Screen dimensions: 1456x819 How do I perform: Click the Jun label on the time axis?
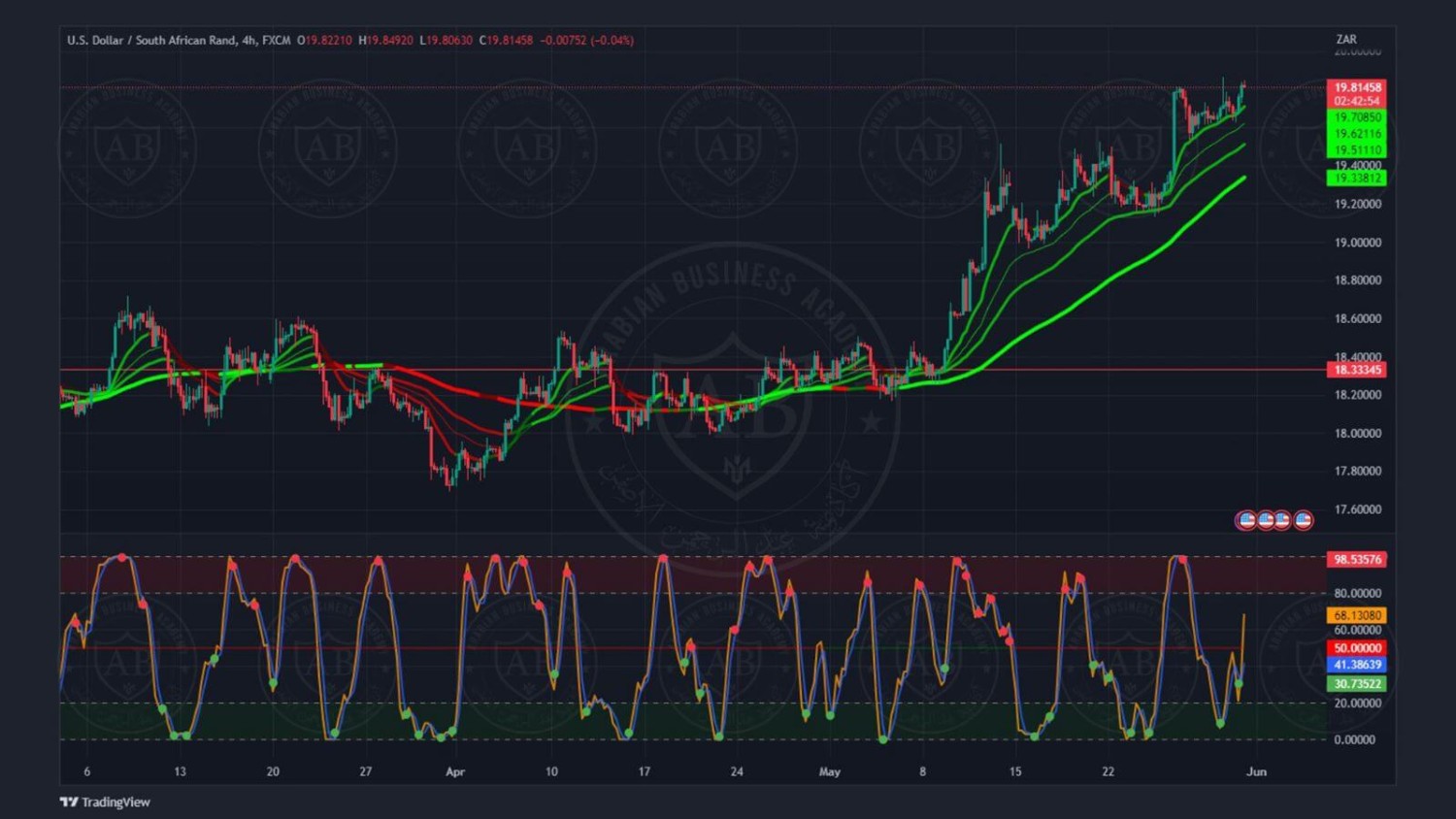pos(1256,771)
